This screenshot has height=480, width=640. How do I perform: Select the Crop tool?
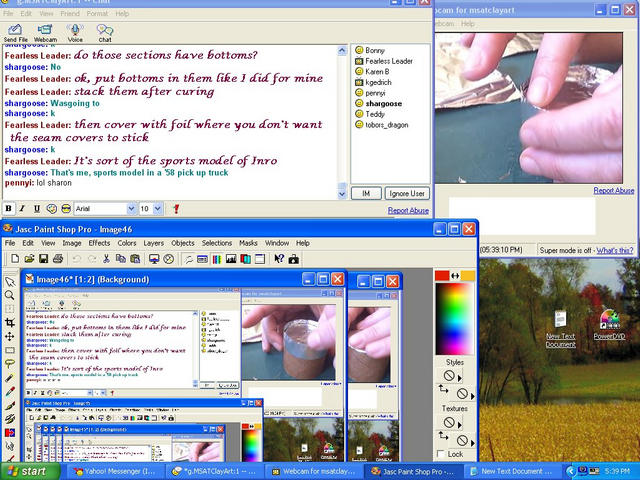pos(9,323)
